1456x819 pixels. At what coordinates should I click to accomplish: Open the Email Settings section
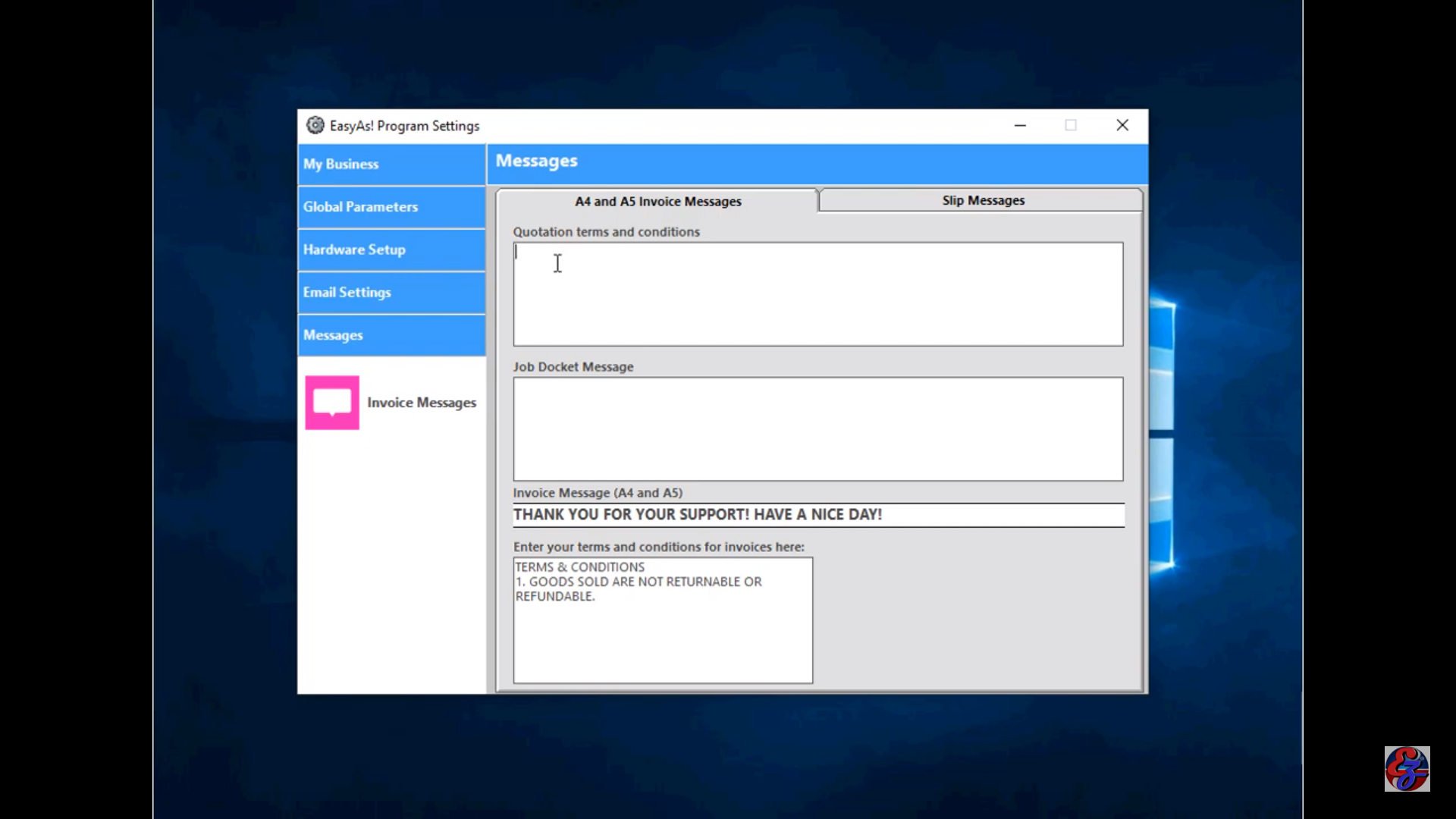point(391,293)
